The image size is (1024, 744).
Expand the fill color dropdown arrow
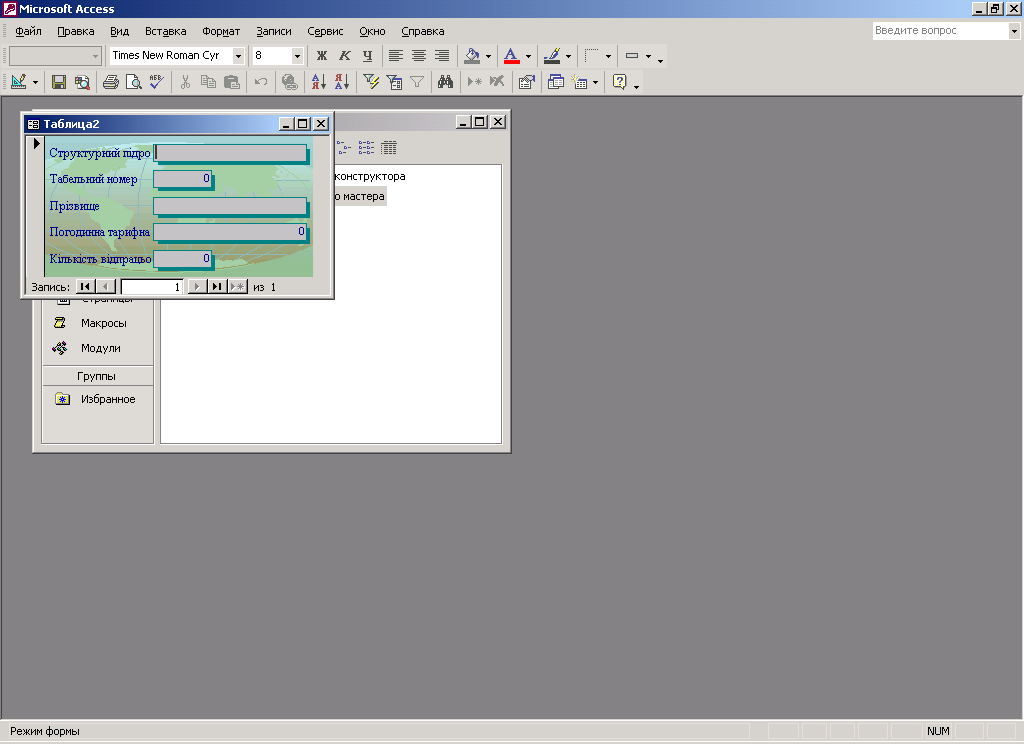click(x=488, y=56)
